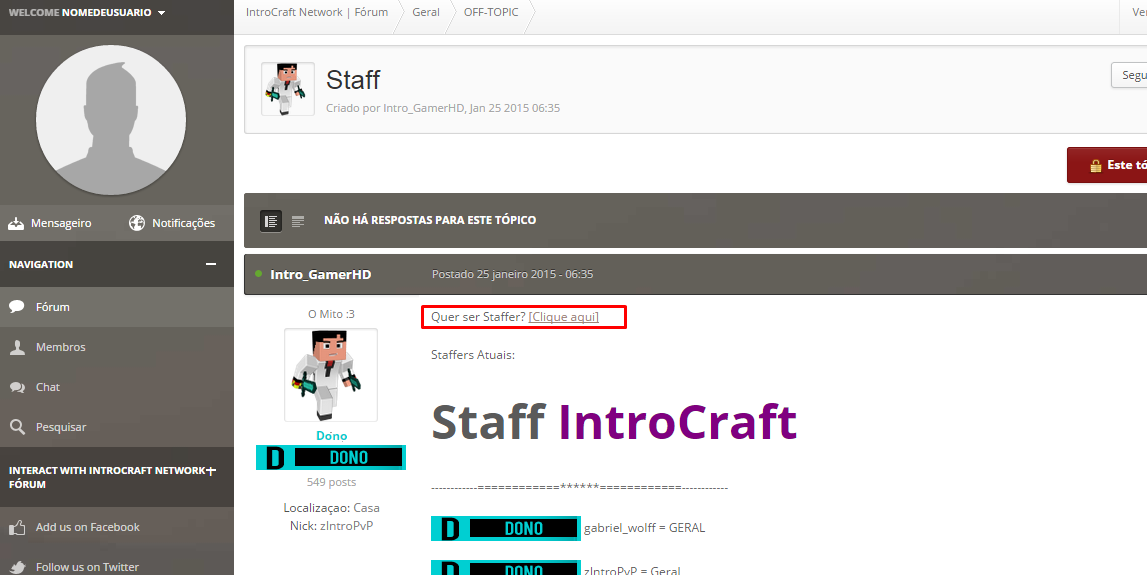Screen dimensions: 1147x575
Task: Click the Pesquisar magnifier icon
Action: (x=17, y=426)
